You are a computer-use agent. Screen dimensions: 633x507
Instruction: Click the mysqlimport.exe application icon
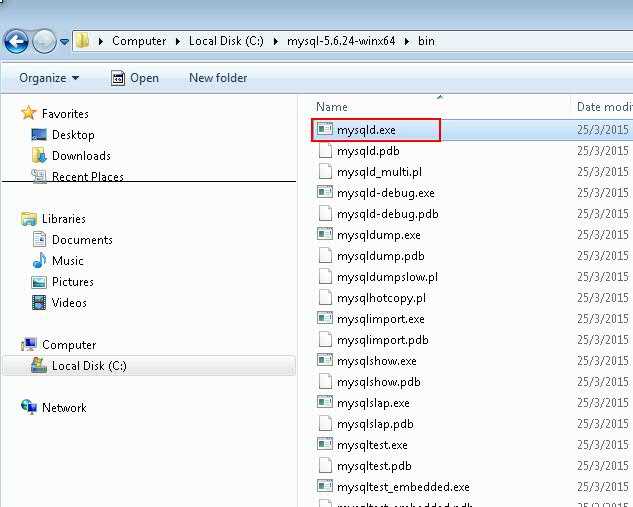tap(325, 318)
